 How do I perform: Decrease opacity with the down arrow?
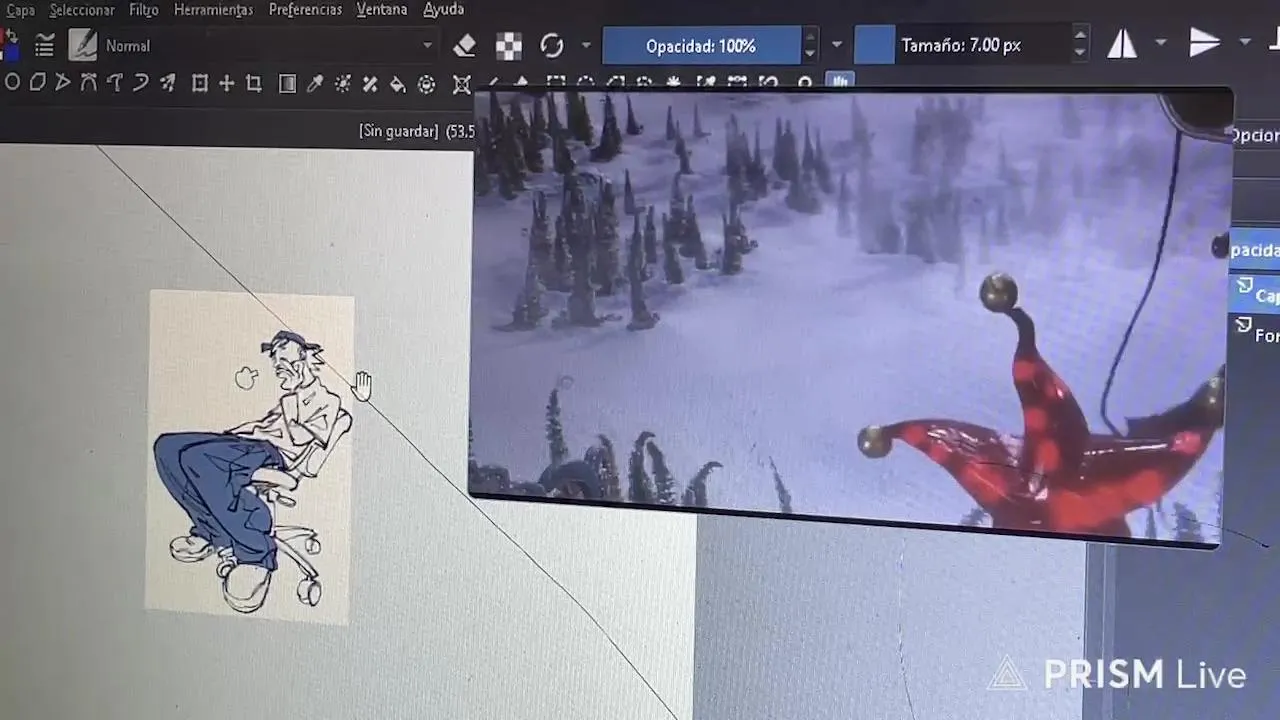tap(810, 55)
